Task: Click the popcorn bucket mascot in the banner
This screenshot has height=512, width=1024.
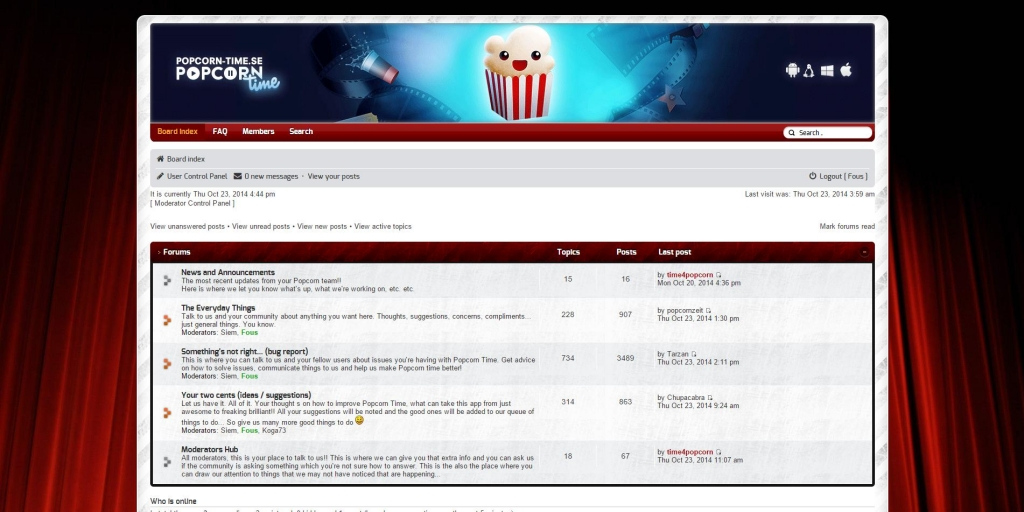Action: coord(519,72)
